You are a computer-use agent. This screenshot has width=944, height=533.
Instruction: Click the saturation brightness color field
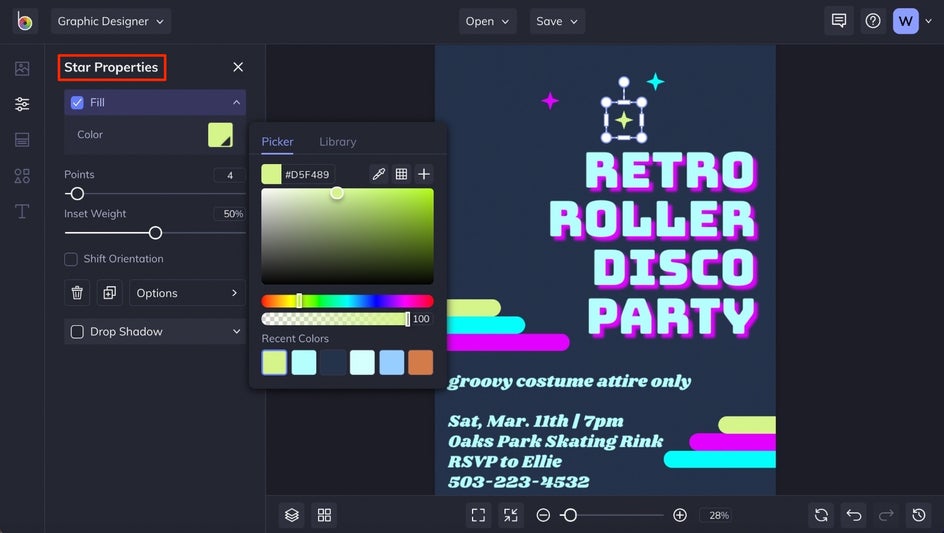(347, 236)
